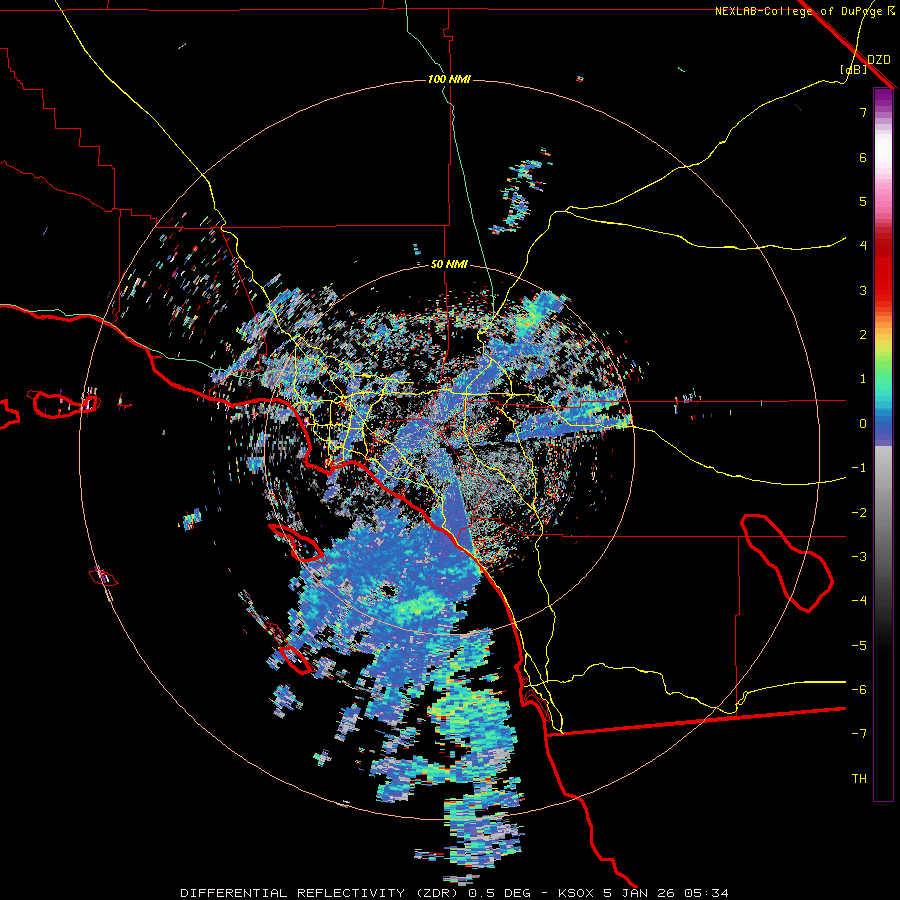
Task: Click the -1 tick label on the scale
Action: (859, 467)
